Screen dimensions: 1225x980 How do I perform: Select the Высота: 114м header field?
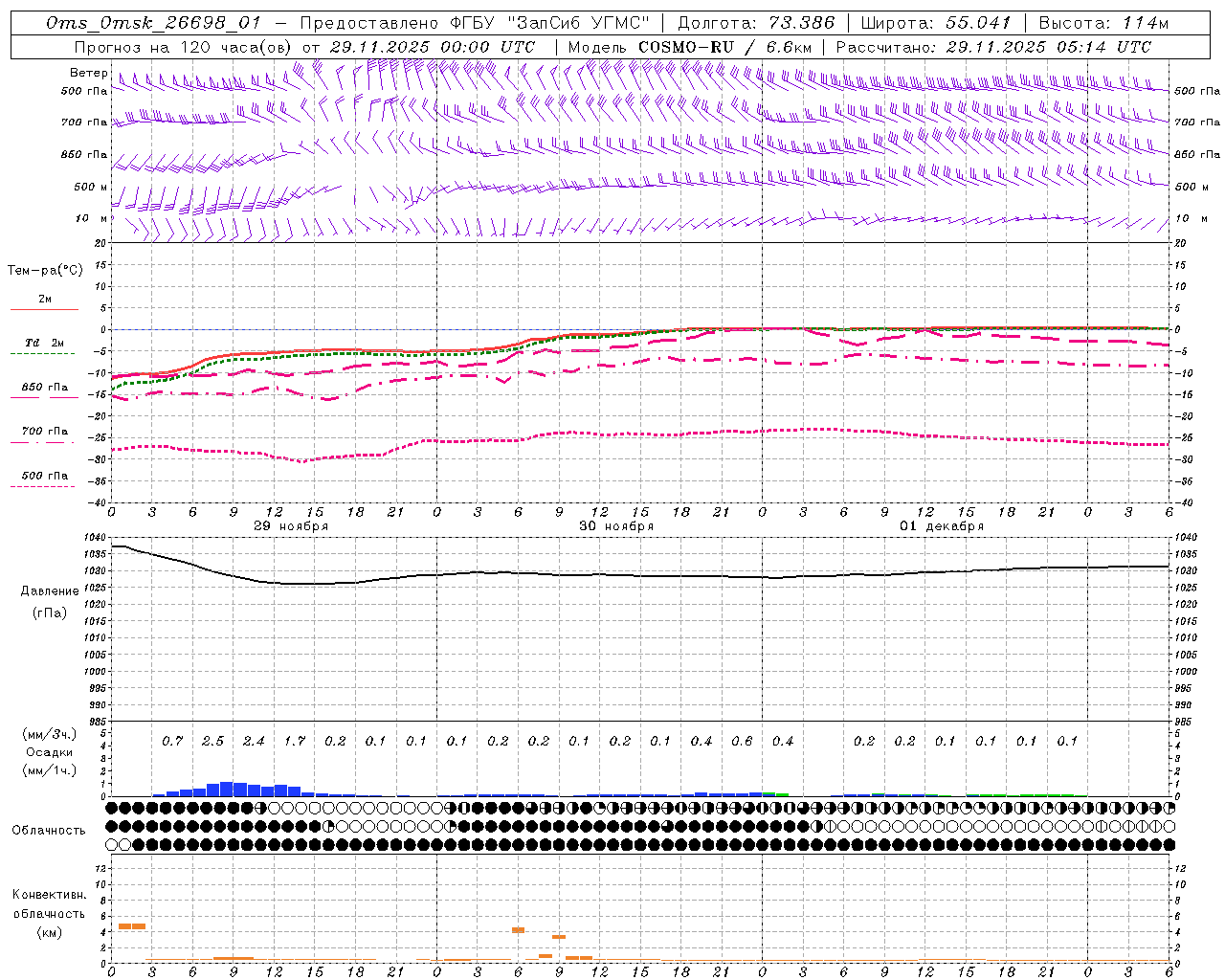click(1103, 23)
